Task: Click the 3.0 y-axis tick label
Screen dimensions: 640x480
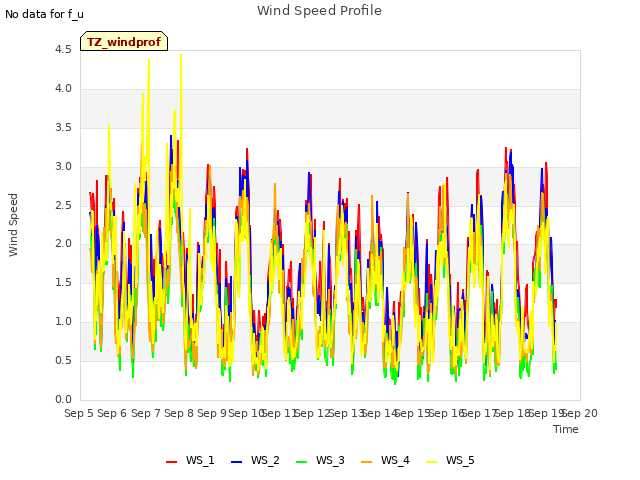Action: pos(63,167)
